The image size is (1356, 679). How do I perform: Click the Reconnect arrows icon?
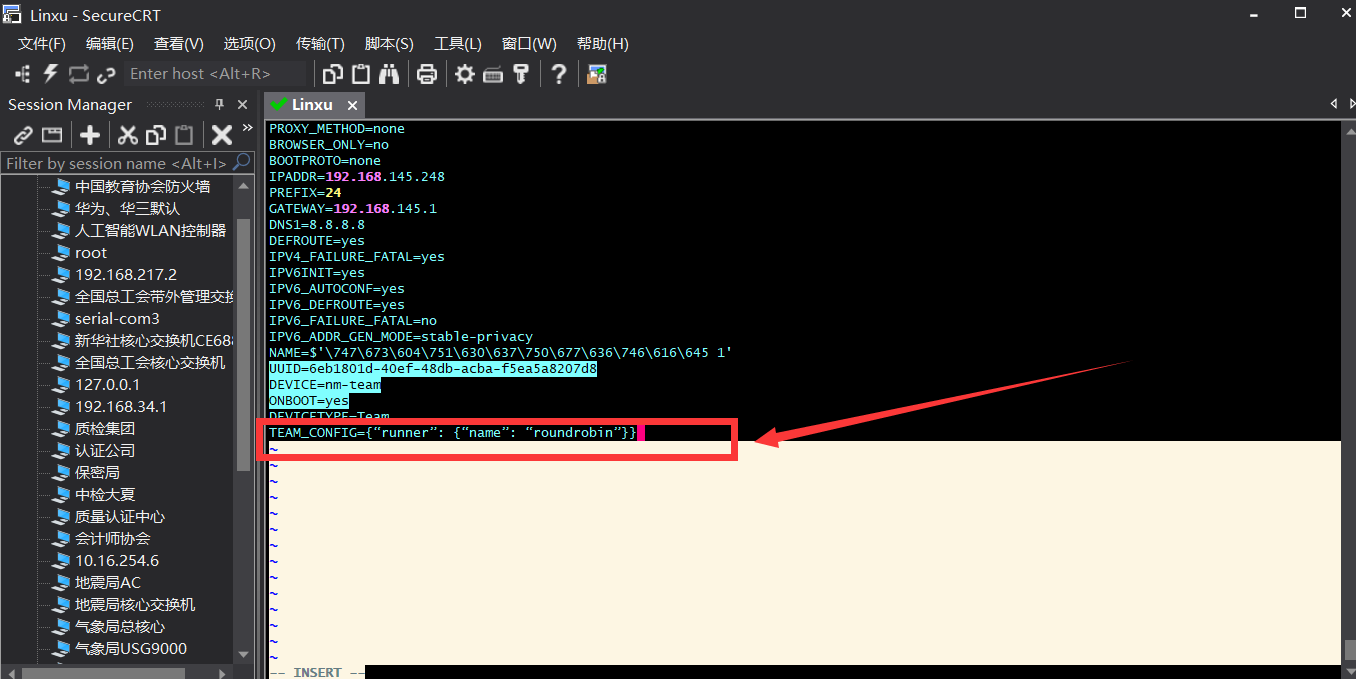(x=79, y=74)
